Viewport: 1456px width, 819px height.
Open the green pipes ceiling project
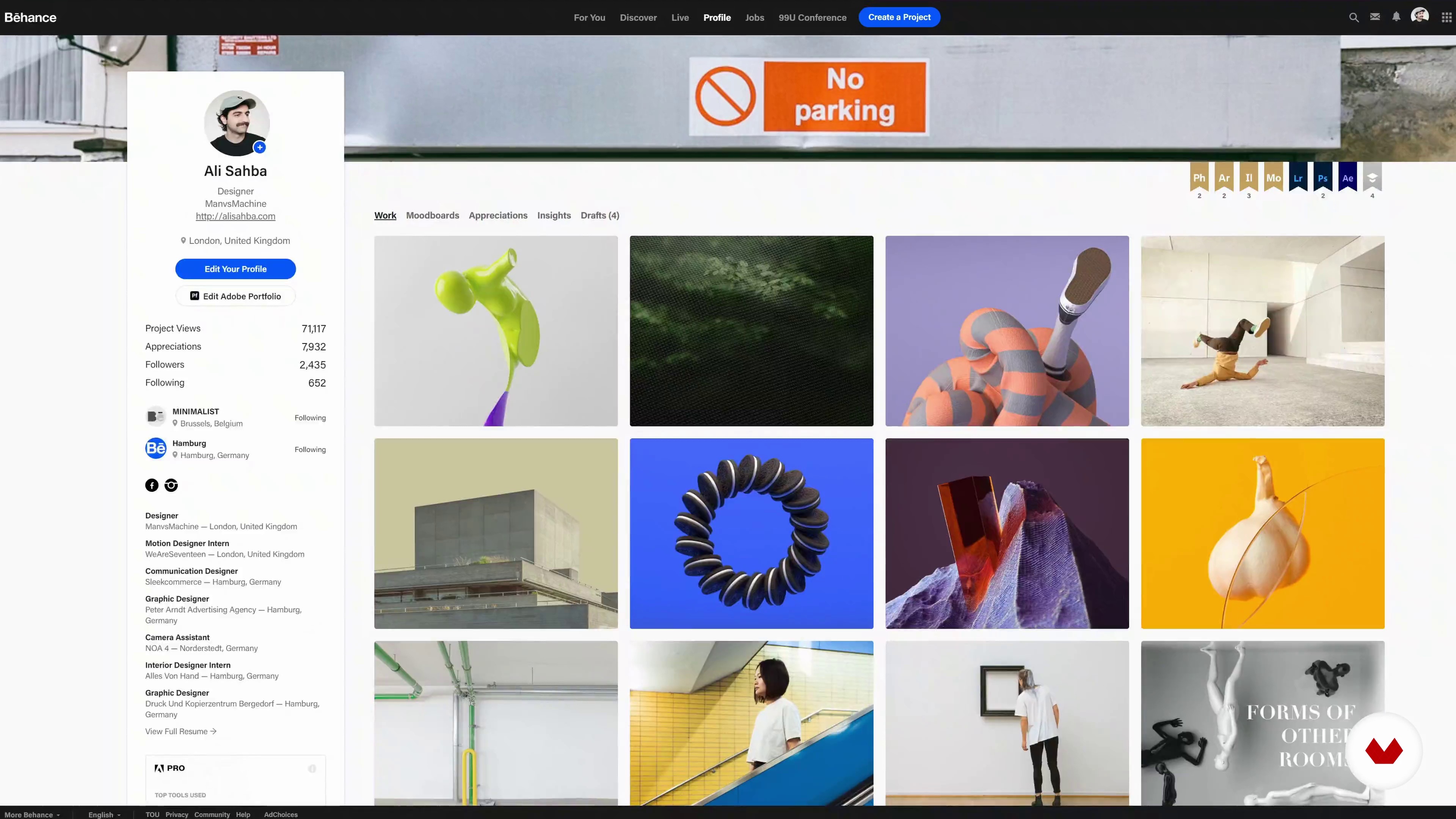tap(496, 723)
